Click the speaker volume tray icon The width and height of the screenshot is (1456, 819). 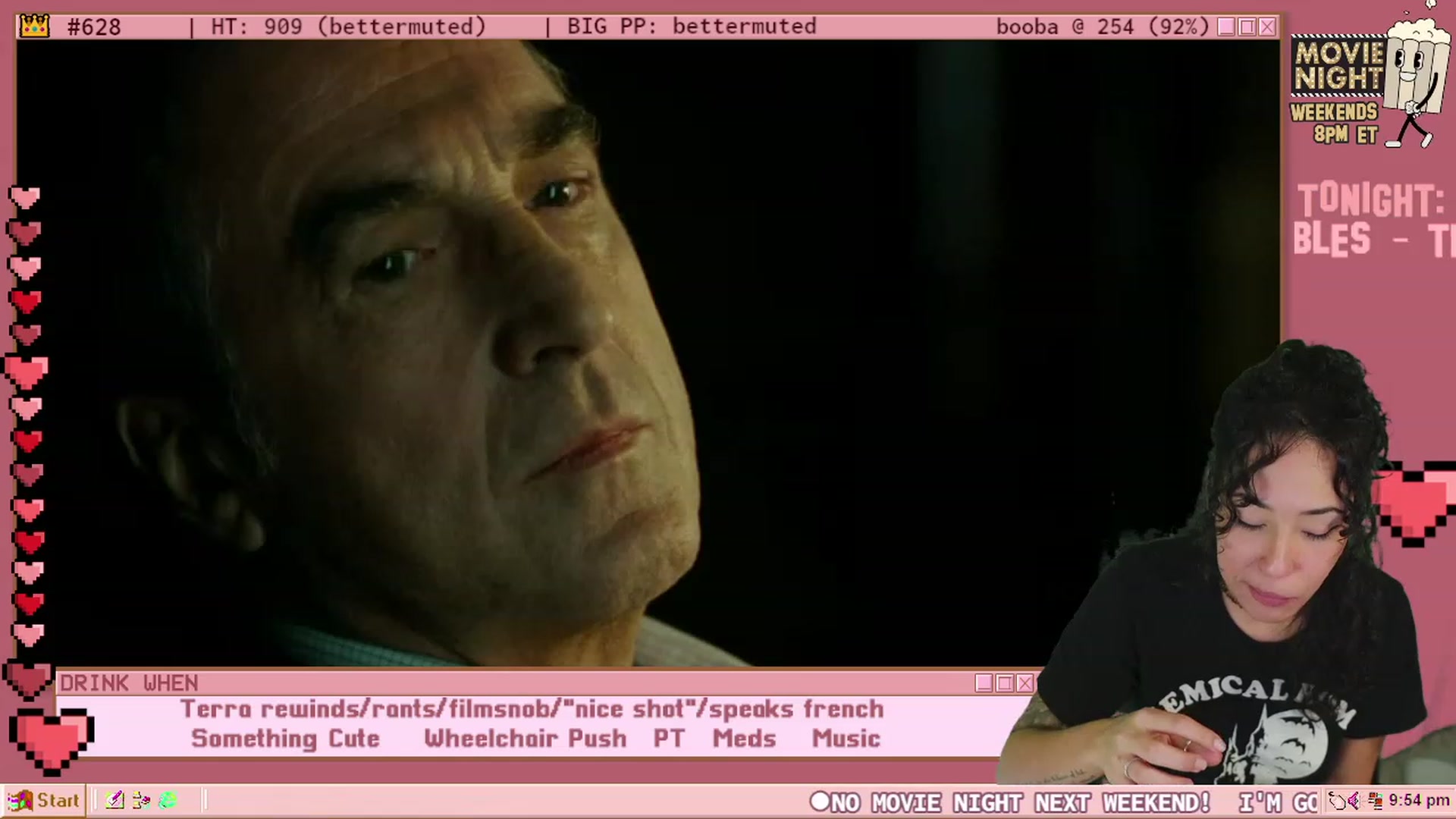1354,801
